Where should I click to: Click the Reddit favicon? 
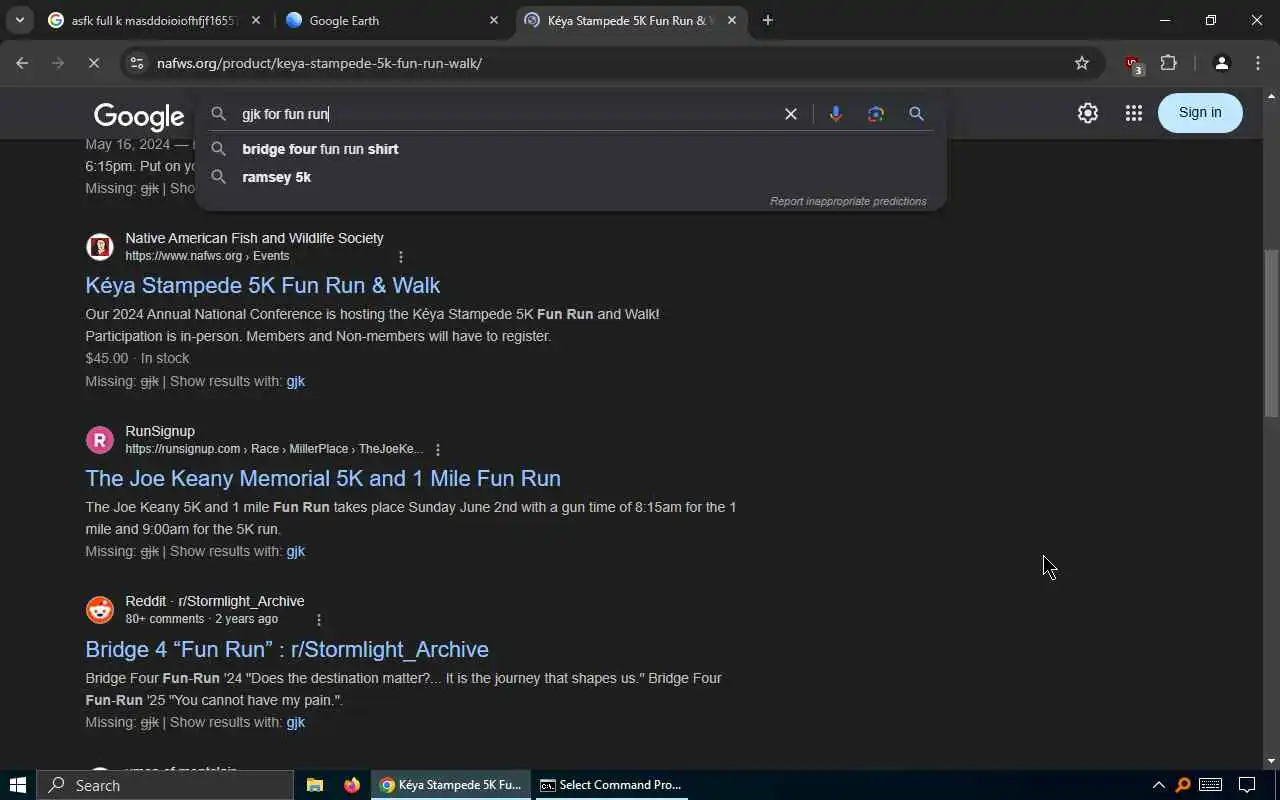pyautogui.click(x=100, y=610)
